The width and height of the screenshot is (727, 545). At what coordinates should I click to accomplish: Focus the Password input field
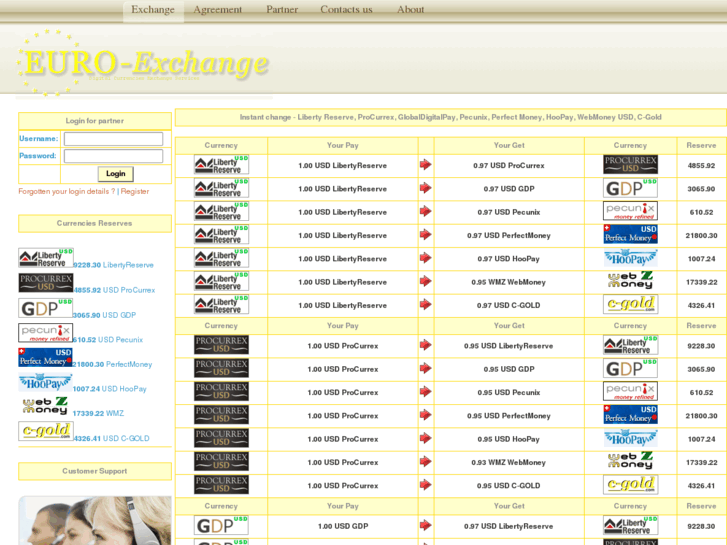pos(113,156)
